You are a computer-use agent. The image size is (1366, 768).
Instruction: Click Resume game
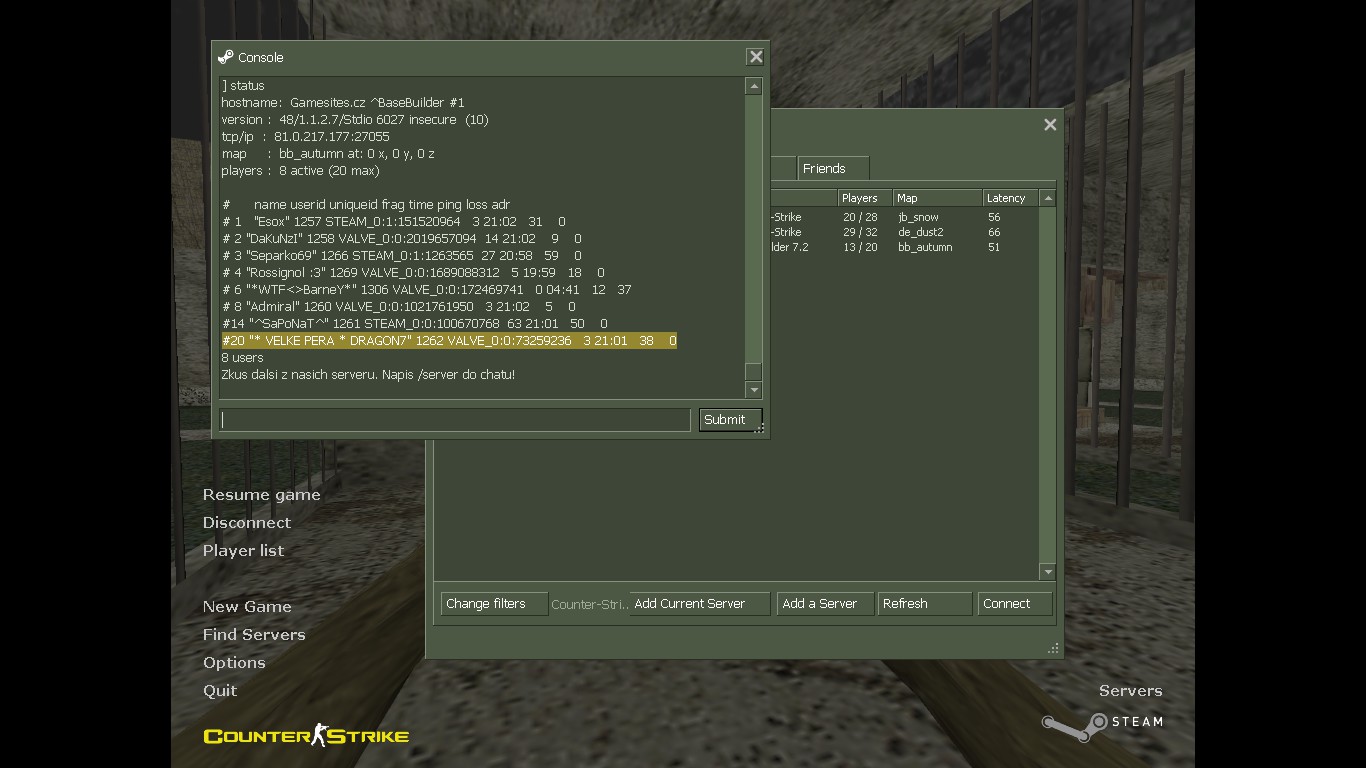262,495
